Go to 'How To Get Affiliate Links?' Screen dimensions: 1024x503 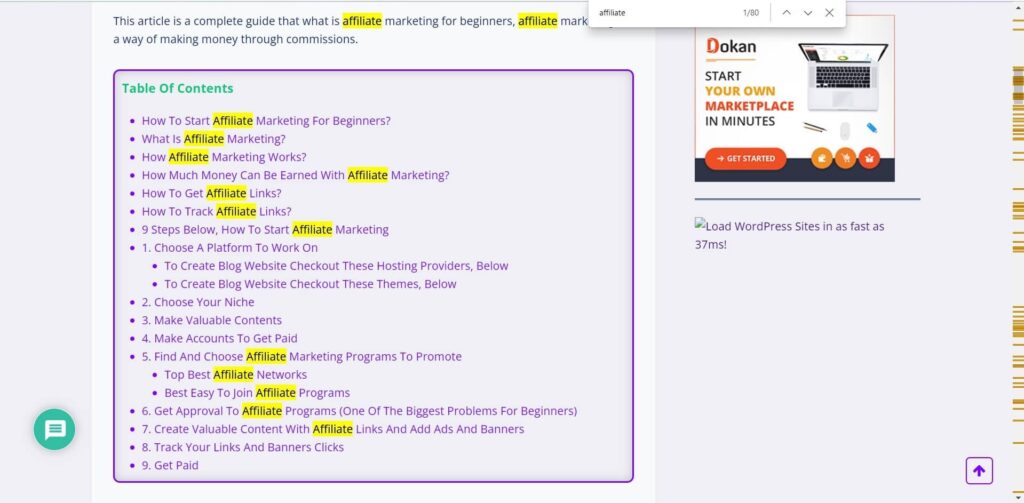(211, 193)
